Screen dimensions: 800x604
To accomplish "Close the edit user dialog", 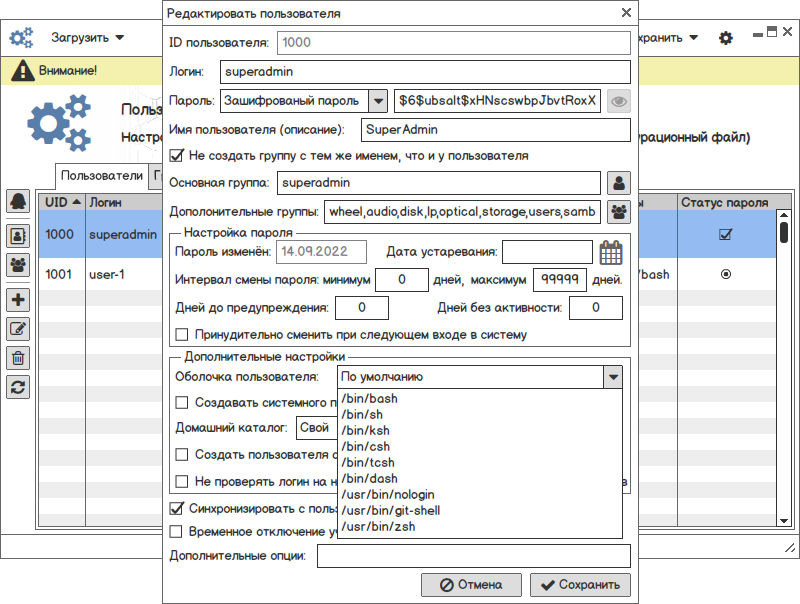I will [x=627, y=13].
